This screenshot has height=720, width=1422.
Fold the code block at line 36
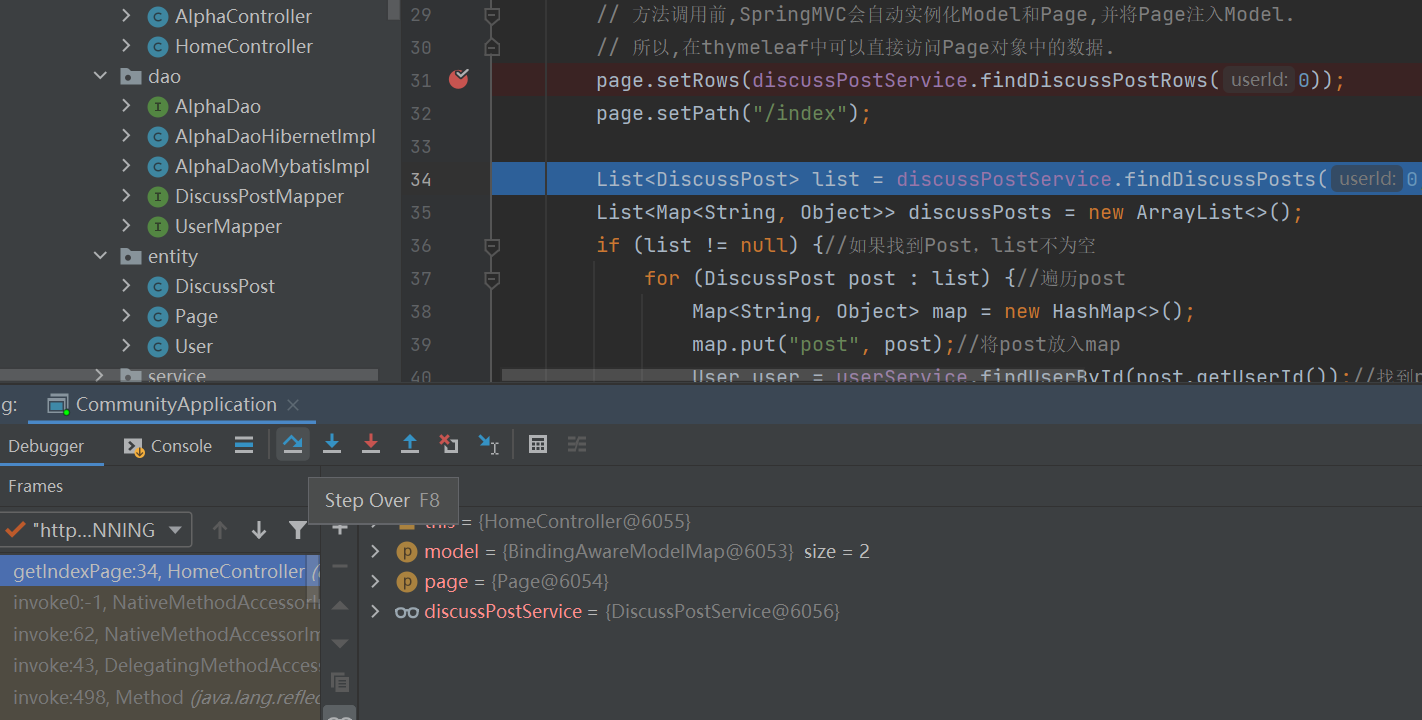tap(492, 245)
